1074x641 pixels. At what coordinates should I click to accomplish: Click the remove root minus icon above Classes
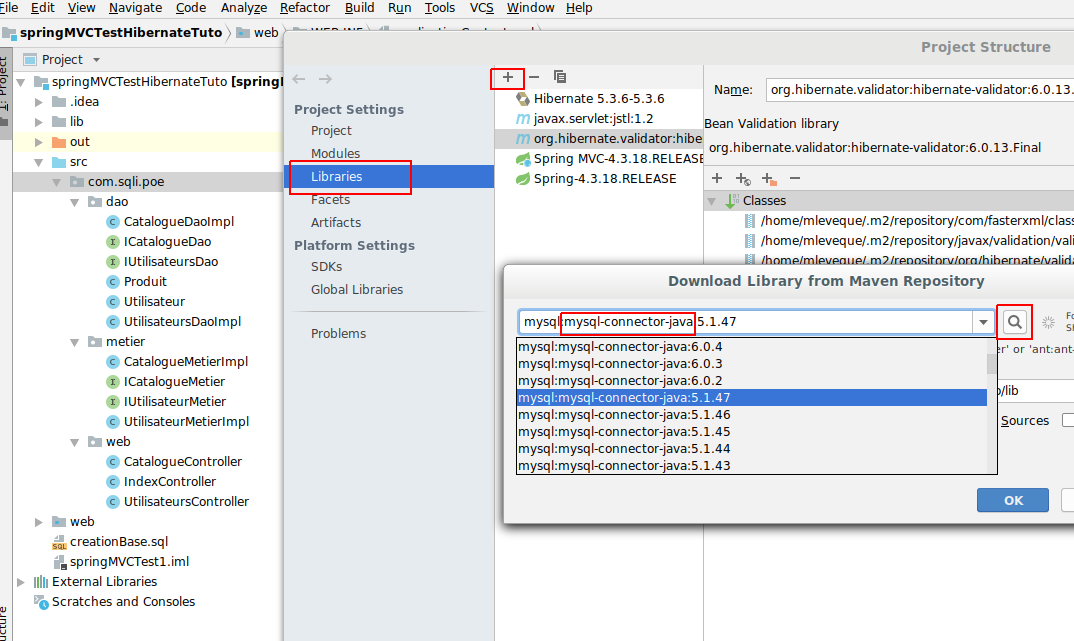click(795, 178)
